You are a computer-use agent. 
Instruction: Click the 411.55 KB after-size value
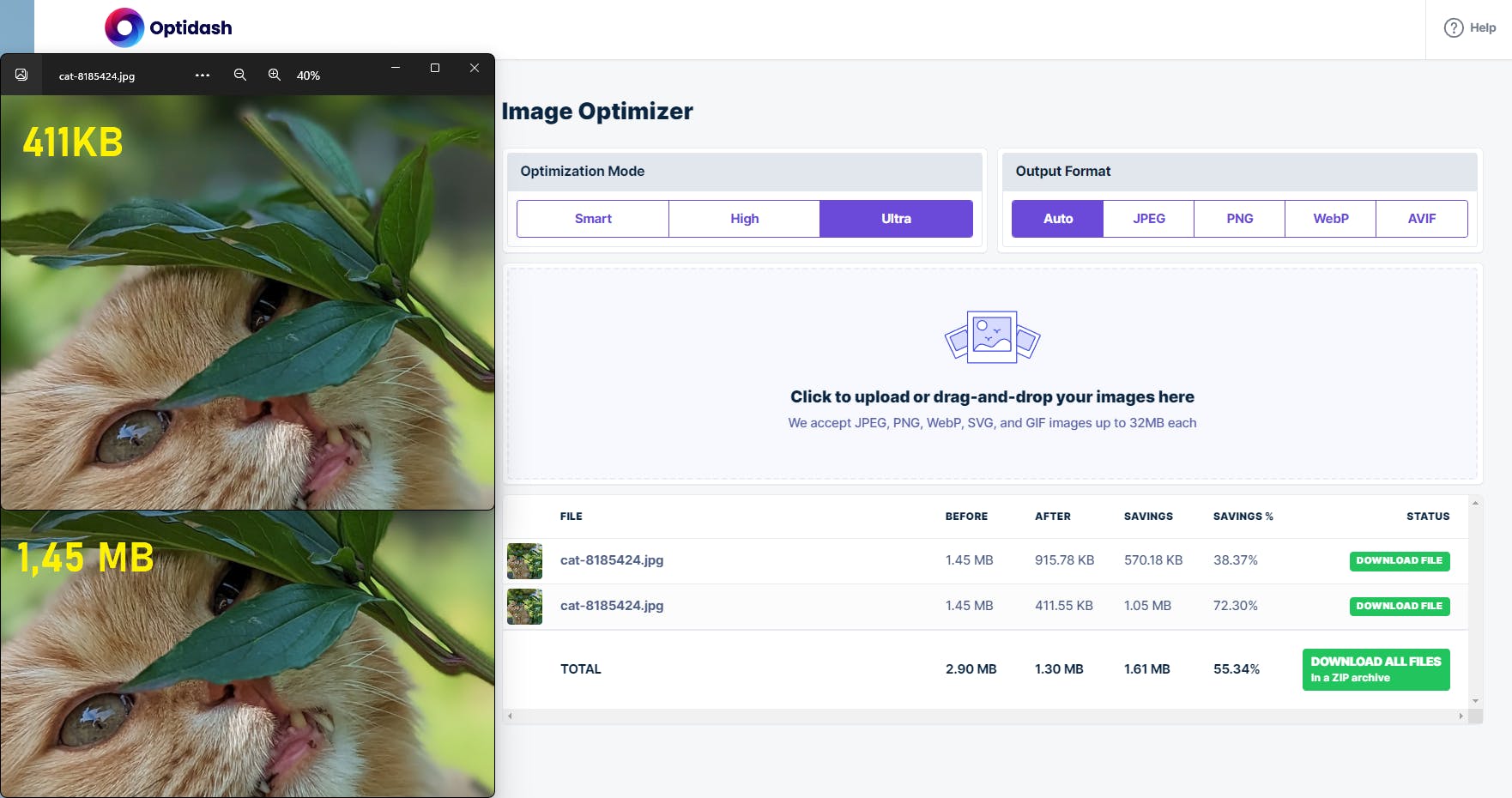point(1064,606)
